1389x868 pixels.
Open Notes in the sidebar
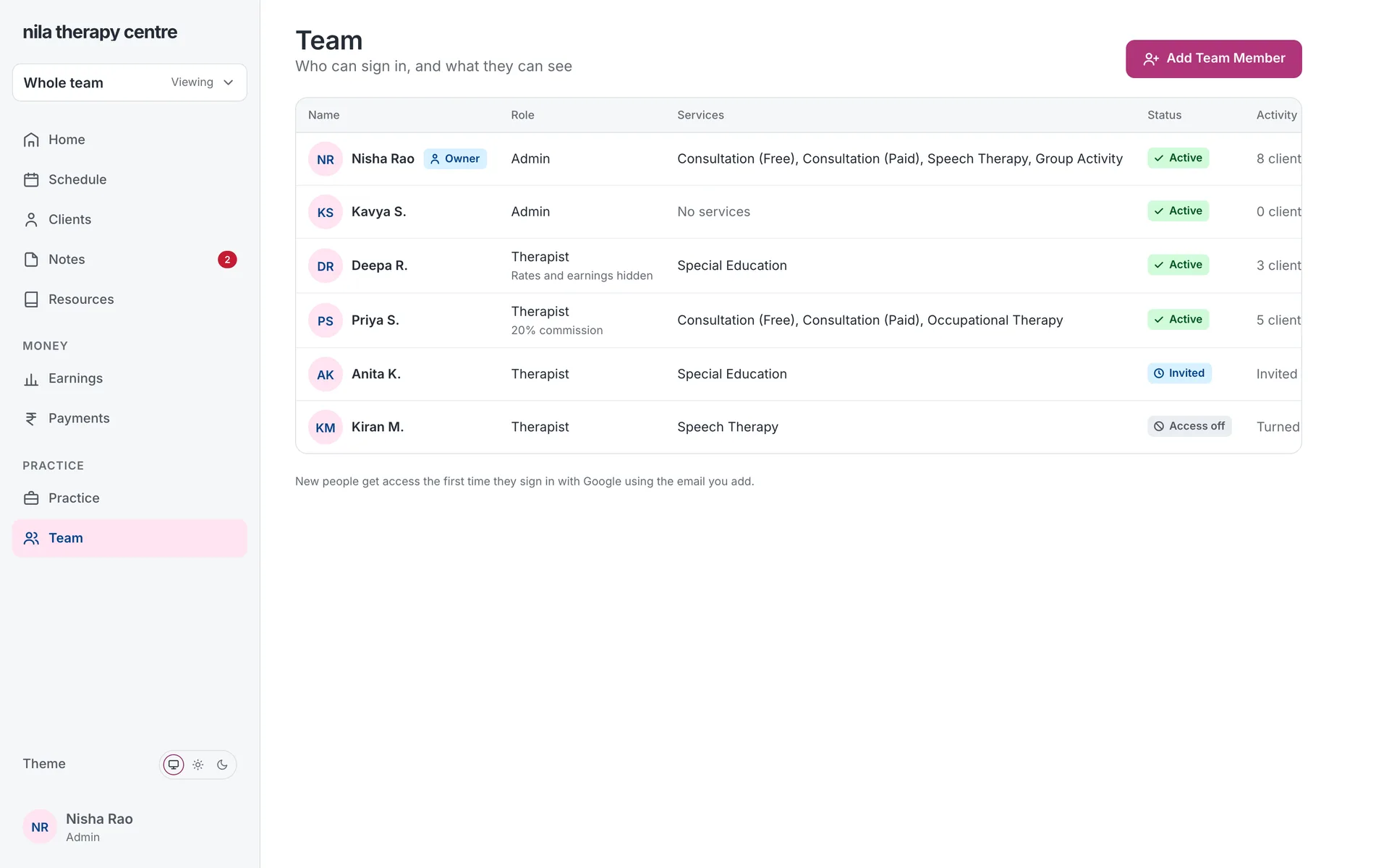coord(129,259)
